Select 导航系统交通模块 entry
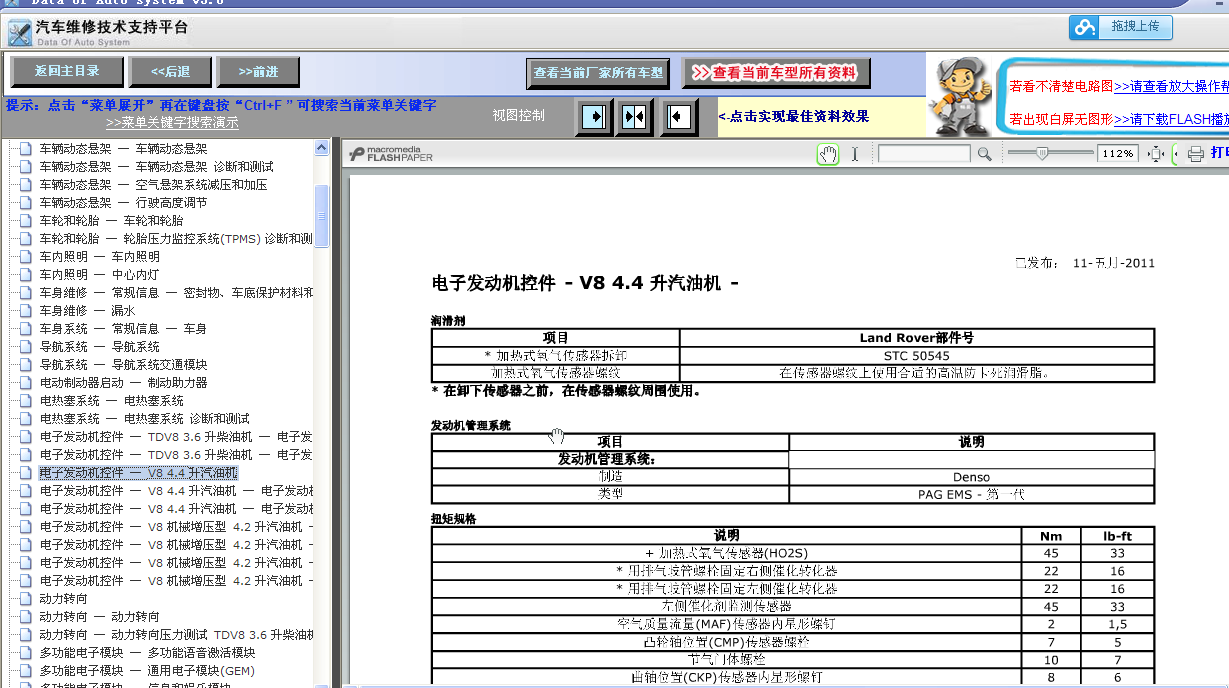The image size is (1229, 688). click(x=124, y=365)
